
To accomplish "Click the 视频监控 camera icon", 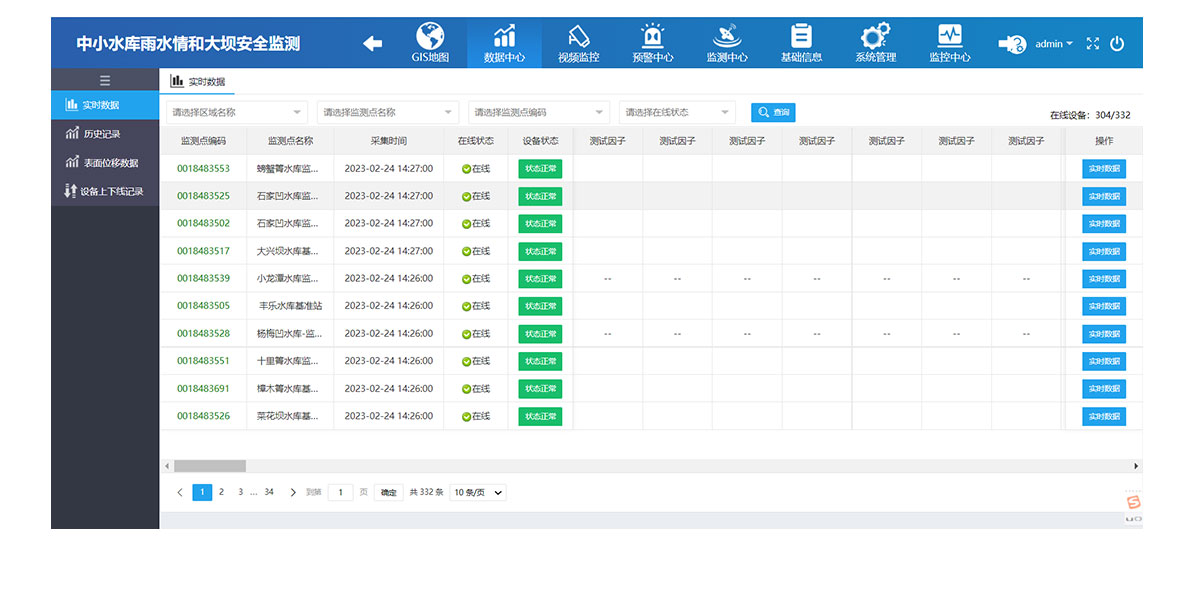I will 579,37.
